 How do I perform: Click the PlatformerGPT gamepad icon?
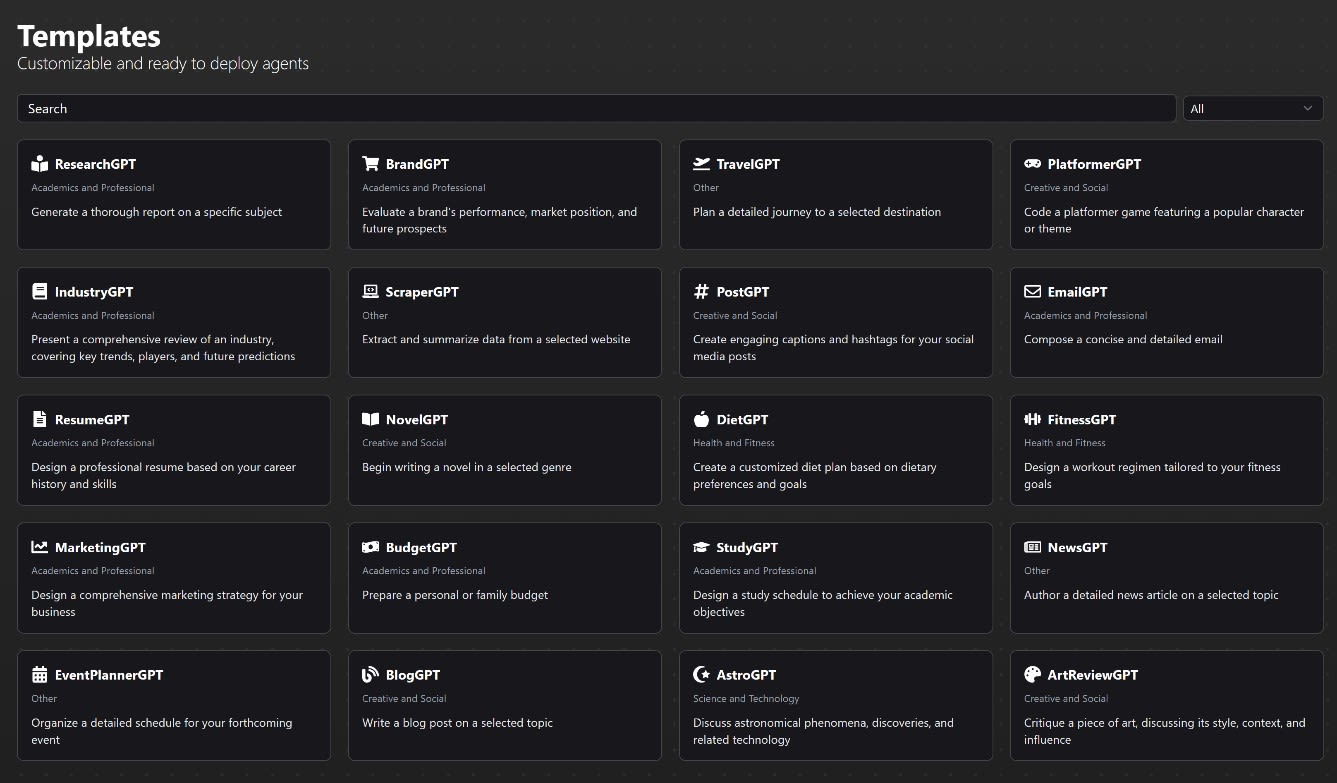(x=1032, y=164)
